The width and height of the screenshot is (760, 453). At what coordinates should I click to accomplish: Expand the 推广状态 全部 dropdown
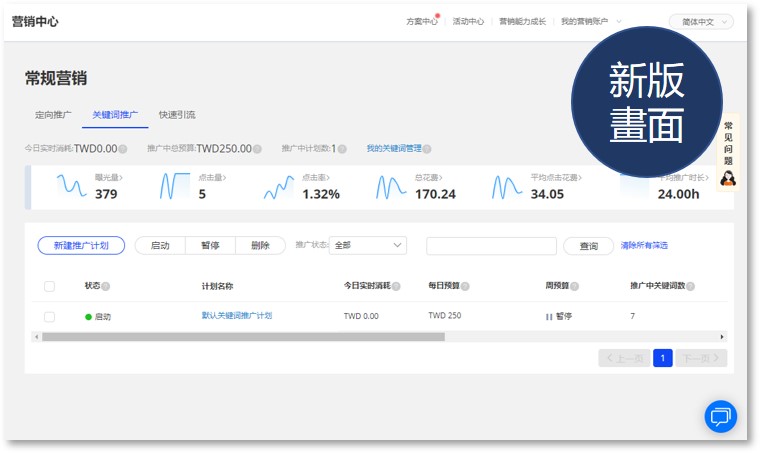pyautogui.click(x=368, y=245)
